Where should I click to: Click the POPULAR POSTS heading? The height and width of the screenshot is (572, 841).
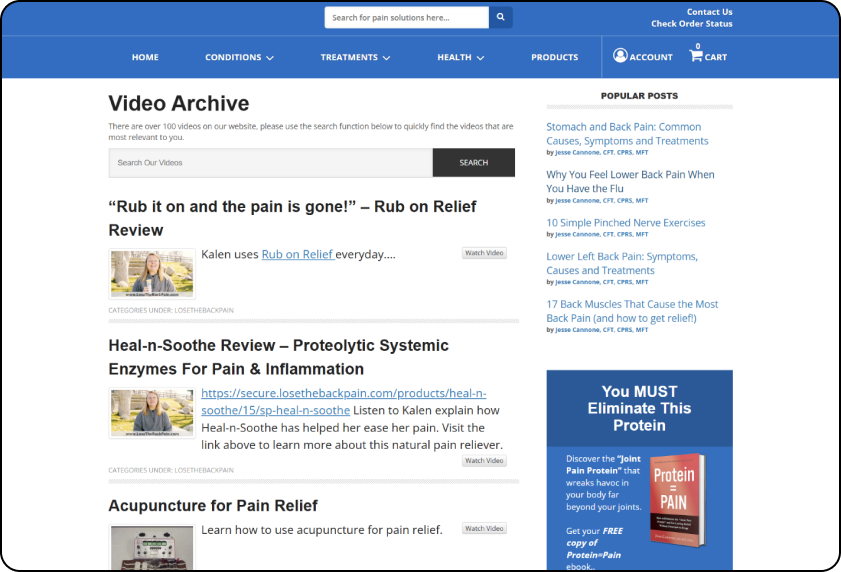coord(639,96)
